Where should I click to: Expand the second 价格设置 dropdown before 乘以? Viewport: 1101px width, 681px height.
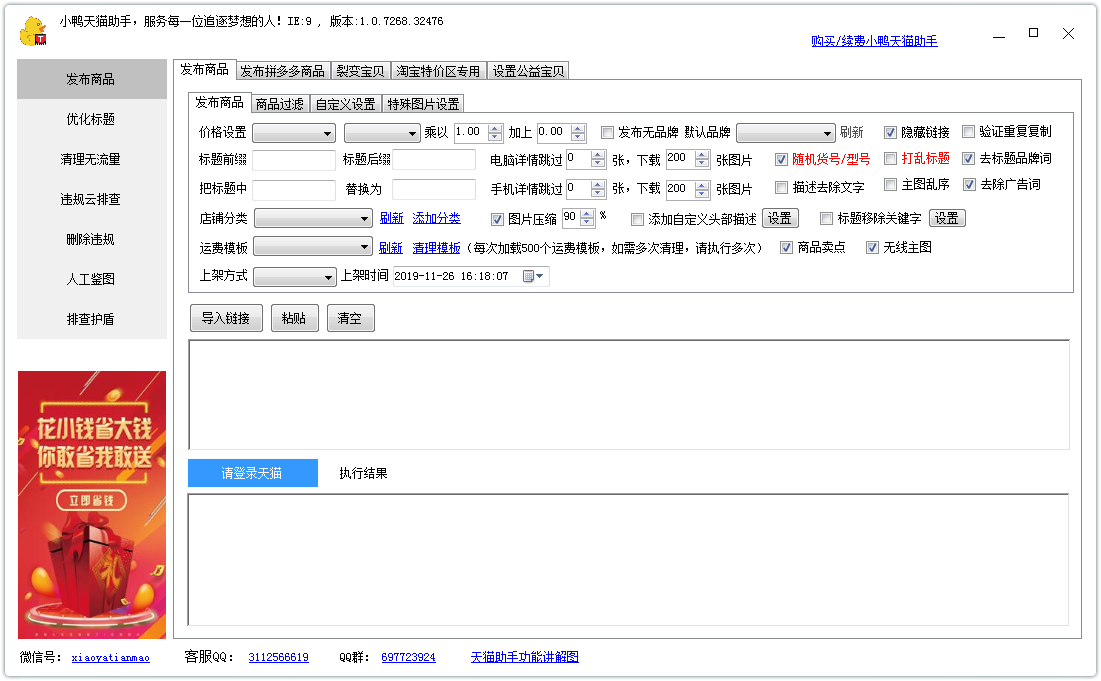pyautogui.click(x=382, y=133)
